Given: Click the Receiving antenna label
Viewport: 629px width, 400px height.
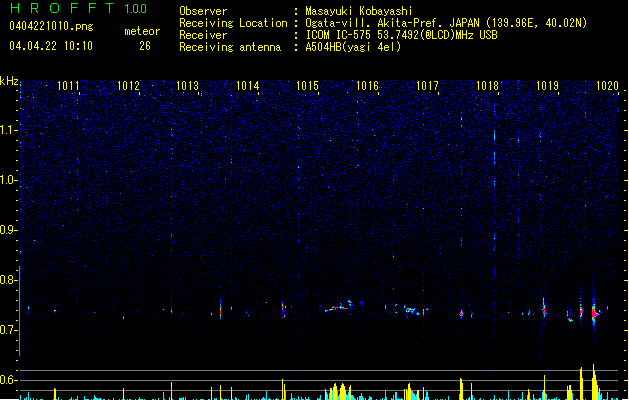Looking at the screenshot, I should 230,47.
